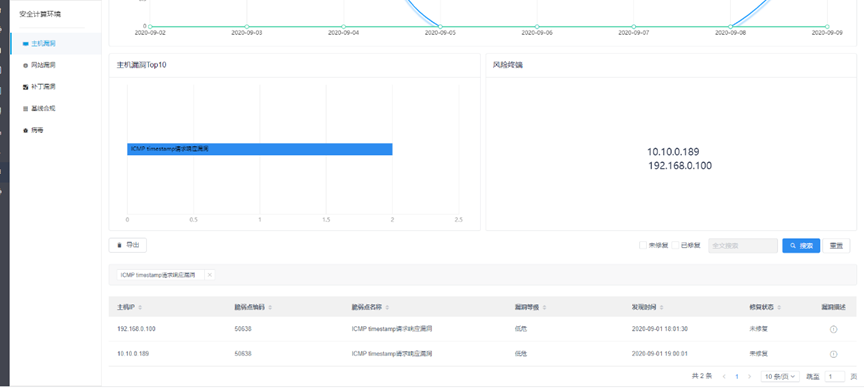This screenshot has width=864, height=389.
Task: Sort table by 脆弱点编码 column
Action: pos(269,307)
